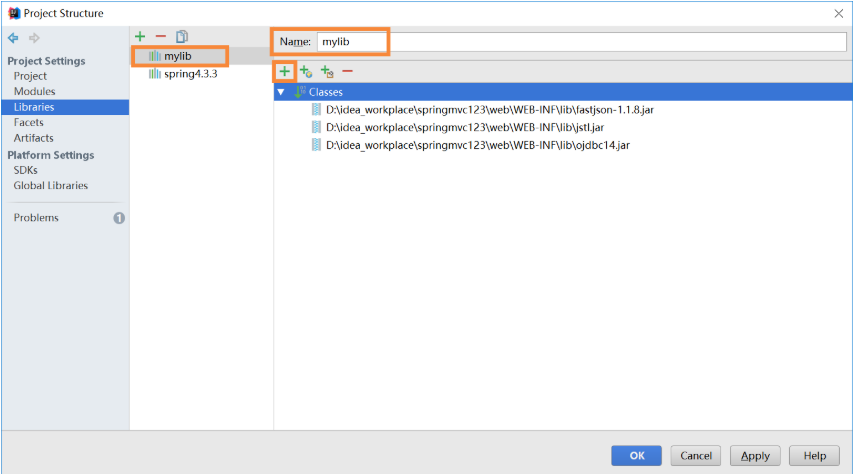
Task: Select the jstl.jar path entry
Action: point(465,127)
